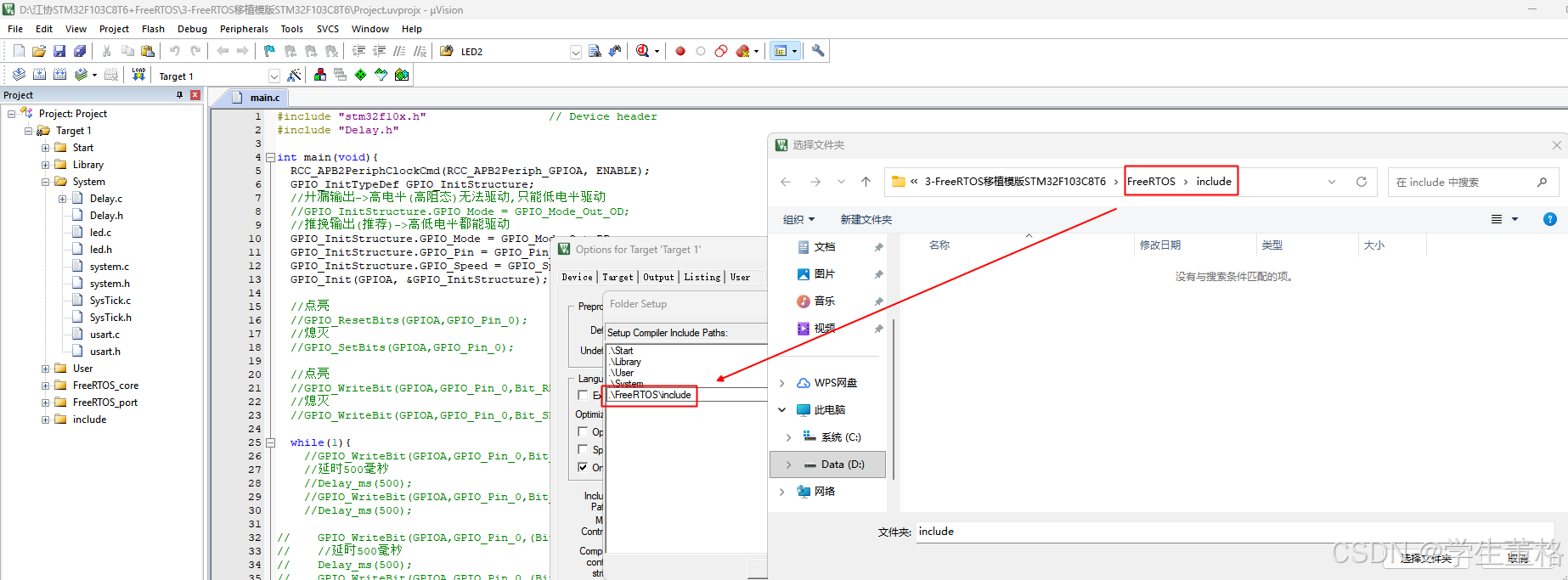Click the green Manage Run-Time Environment icon

[361, 75]
